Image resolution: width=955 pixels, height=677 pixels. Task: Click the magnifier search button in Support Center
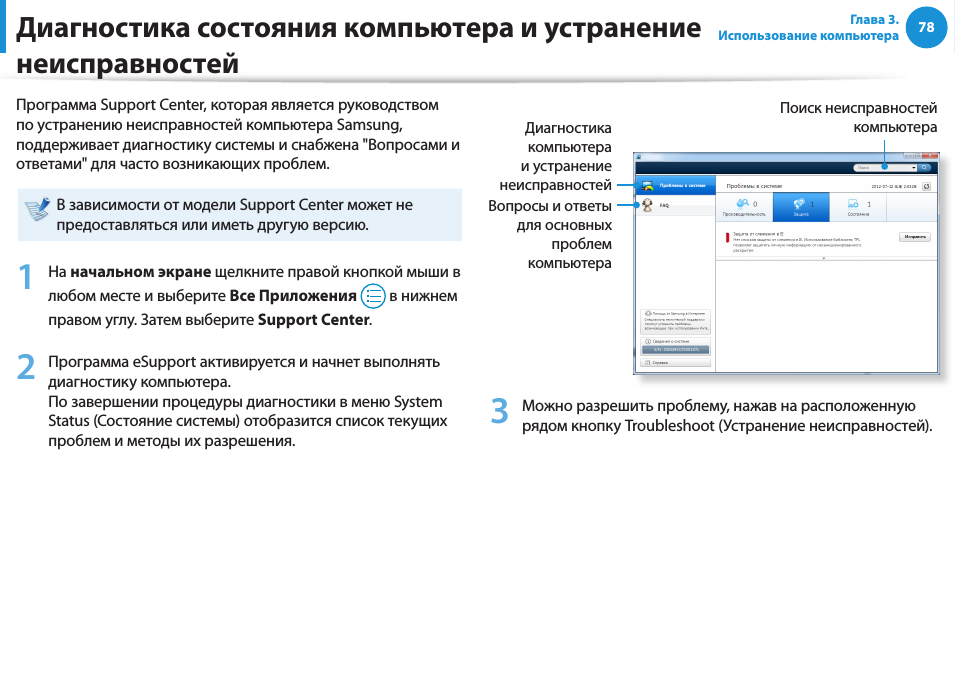tap(925, 167)
